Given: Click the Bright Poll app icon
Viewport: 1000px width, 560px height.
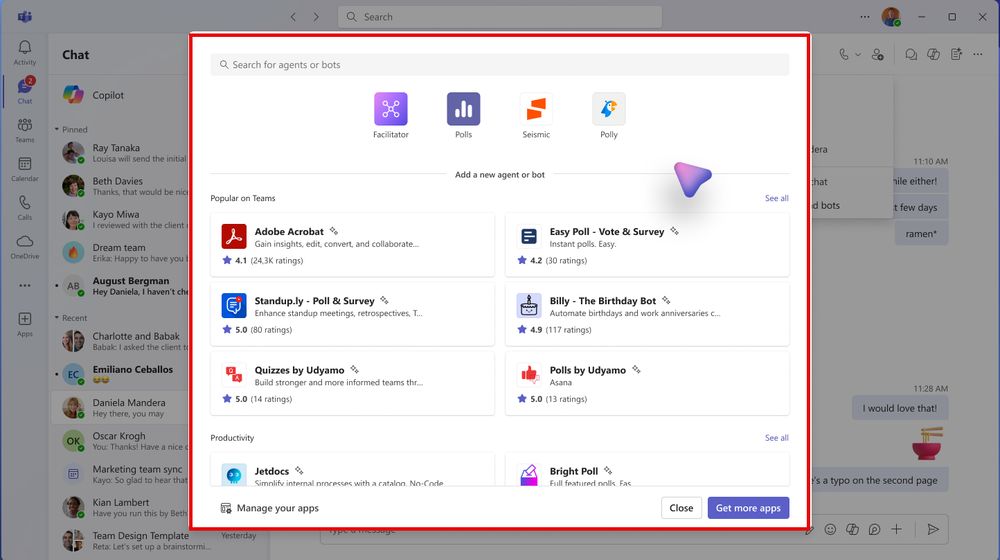Looking at the screenshot, I should point(529,475).
